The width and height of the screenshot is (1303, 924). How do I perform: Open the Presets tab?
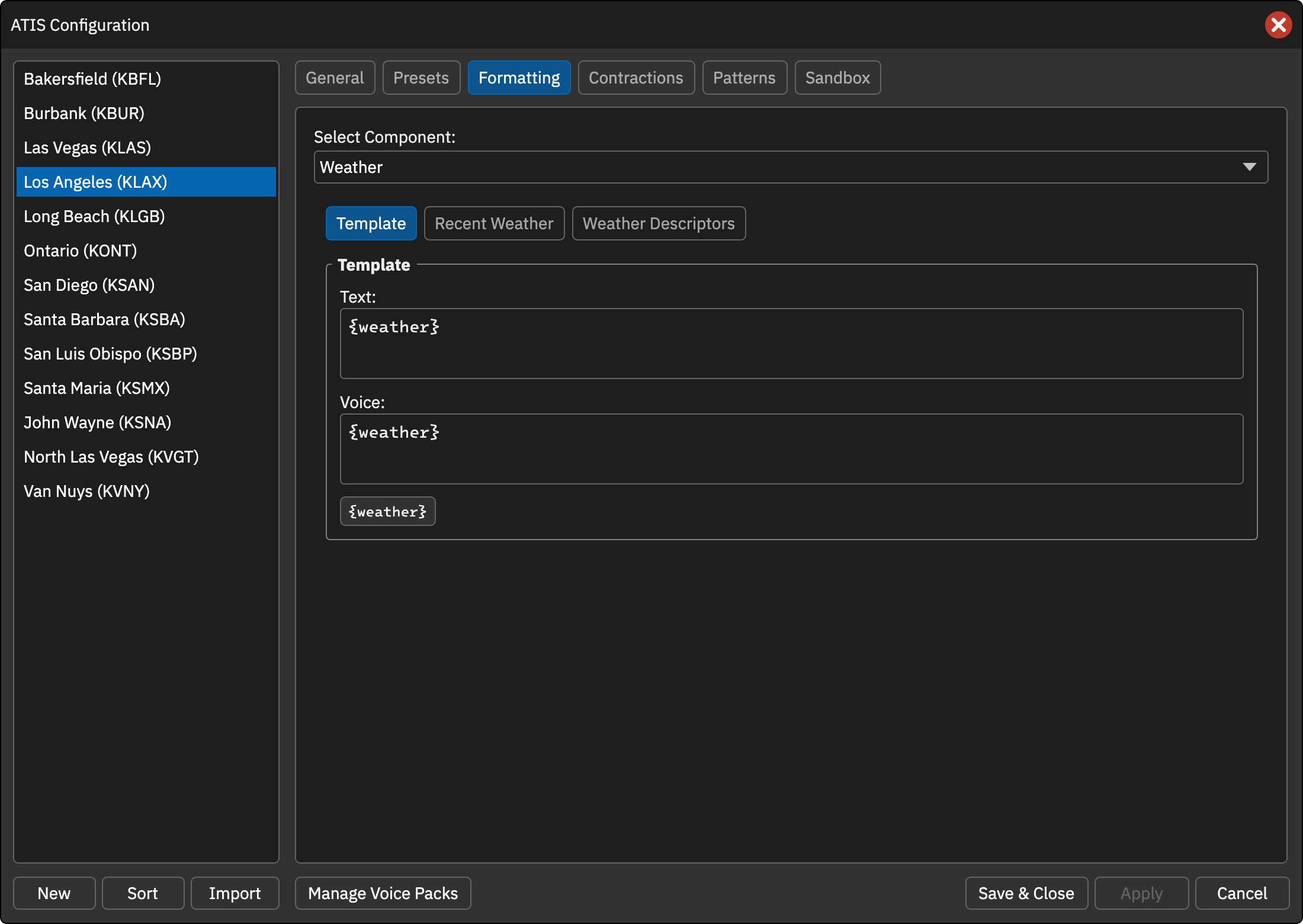(x=421, y=78)
